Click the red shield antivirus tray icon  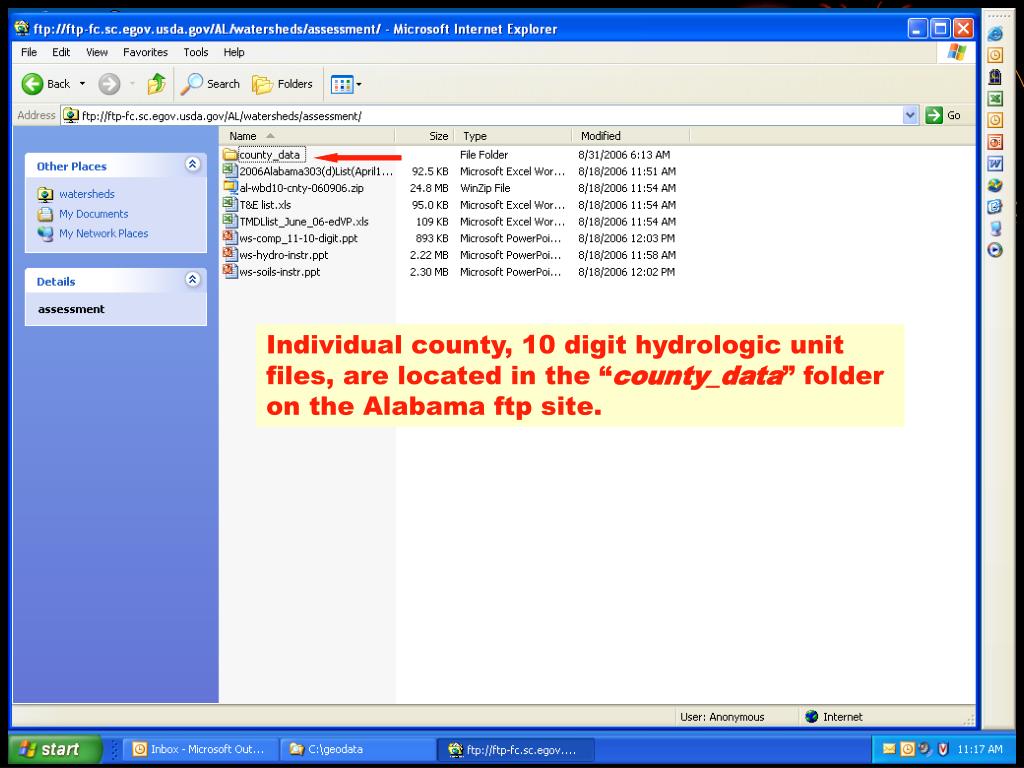click(942, 749)
